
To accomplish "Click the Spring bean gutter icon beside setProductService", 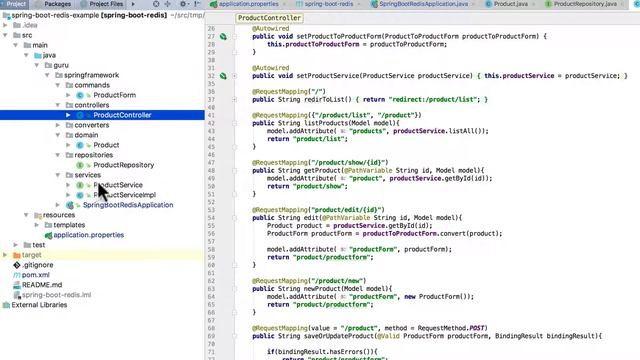I will click(223, 76).
